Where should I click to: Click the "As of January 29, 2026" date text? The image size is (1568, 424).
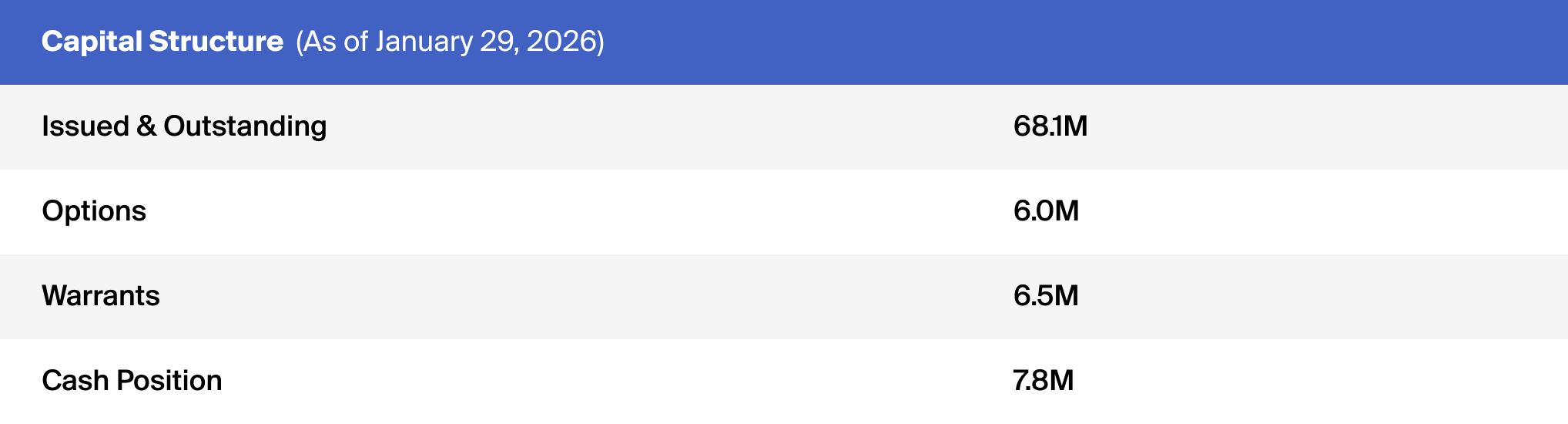point(450,42)
